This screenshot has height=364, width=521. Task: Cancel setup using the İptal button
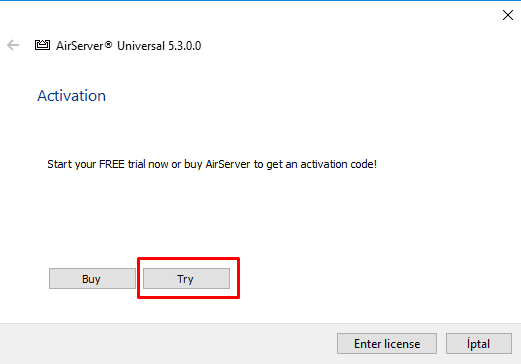(x=479, y=344)
